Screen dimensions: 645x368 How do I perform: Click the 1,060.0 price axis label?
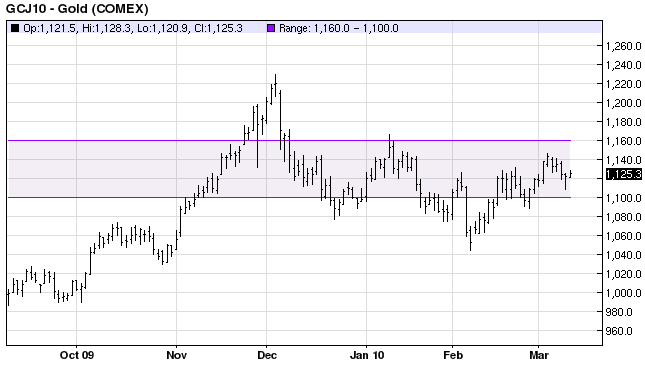point(623,236)
